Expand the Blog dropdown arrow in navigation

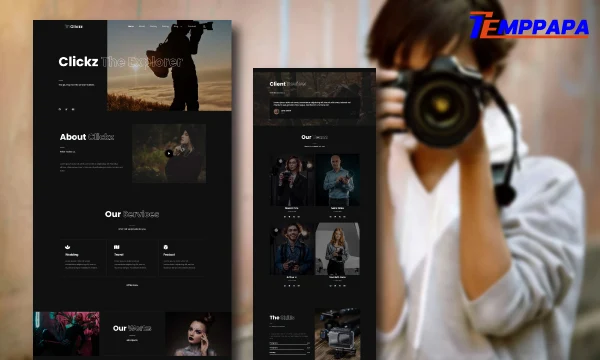pyautogui.click(x=181, y=26)
